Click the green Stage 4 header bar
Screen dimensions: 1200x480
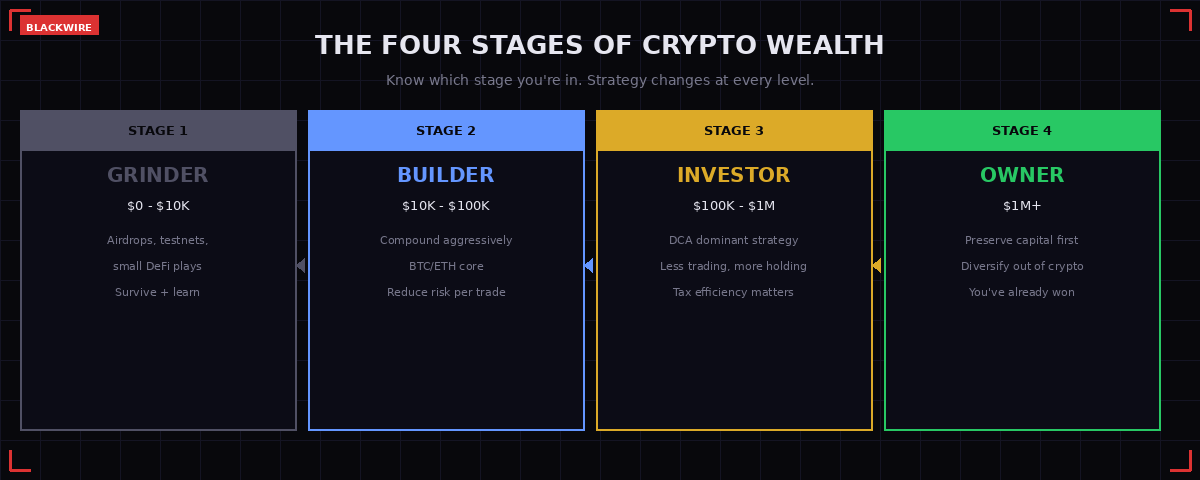click(x=1022, y=131)
